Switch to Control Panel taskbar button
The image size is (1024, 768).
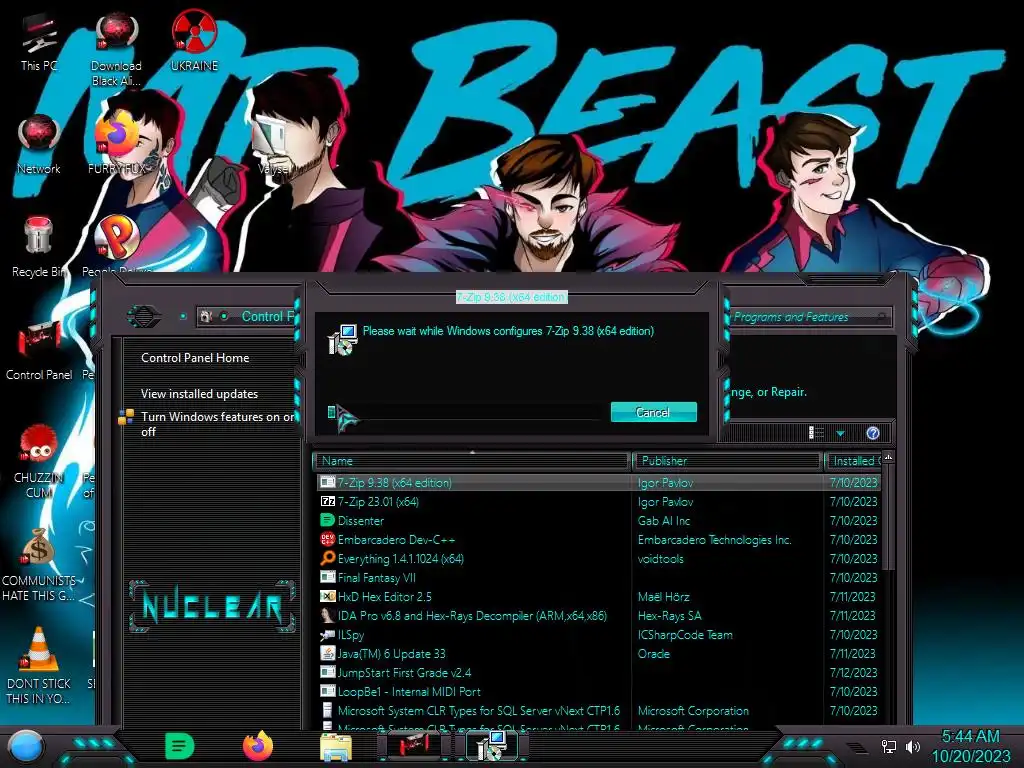pos(413,746)
